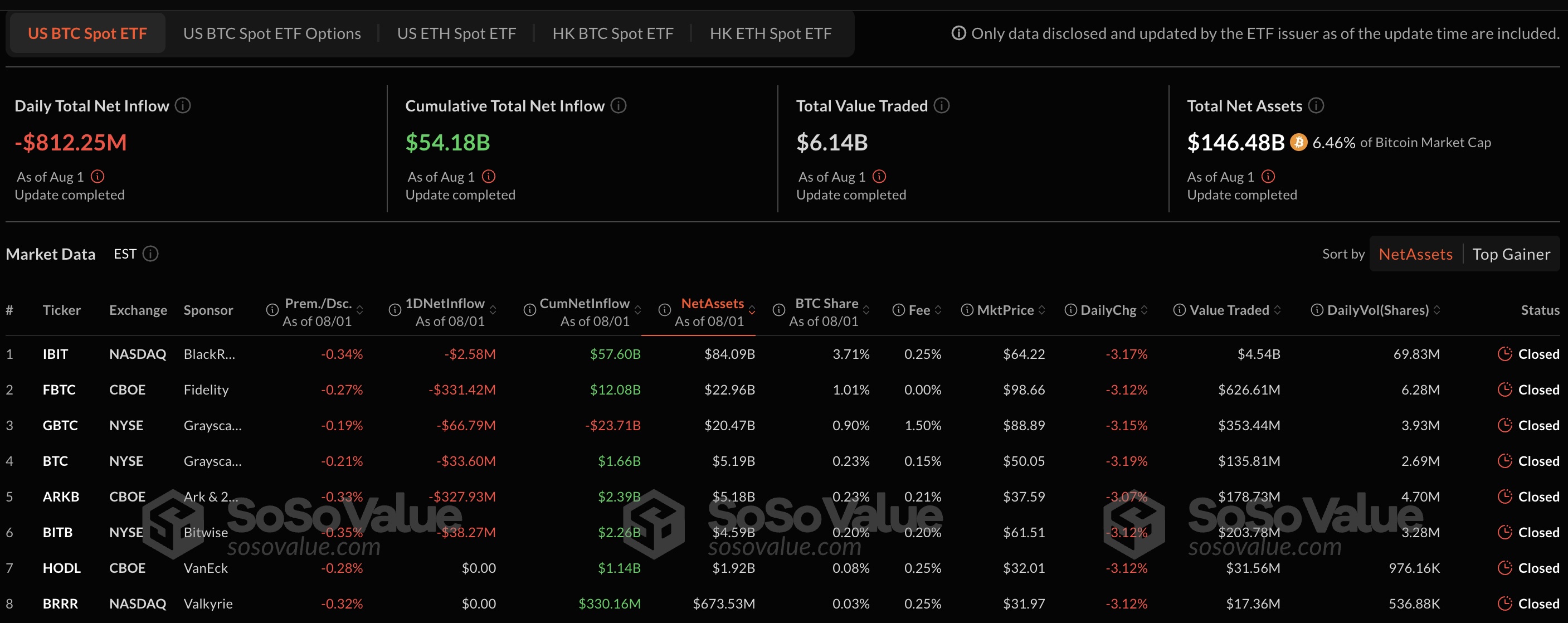Click info icon next to Cumulative Total Net Inflow
This screenshot has height=623, width=1568.
[619, 106]
